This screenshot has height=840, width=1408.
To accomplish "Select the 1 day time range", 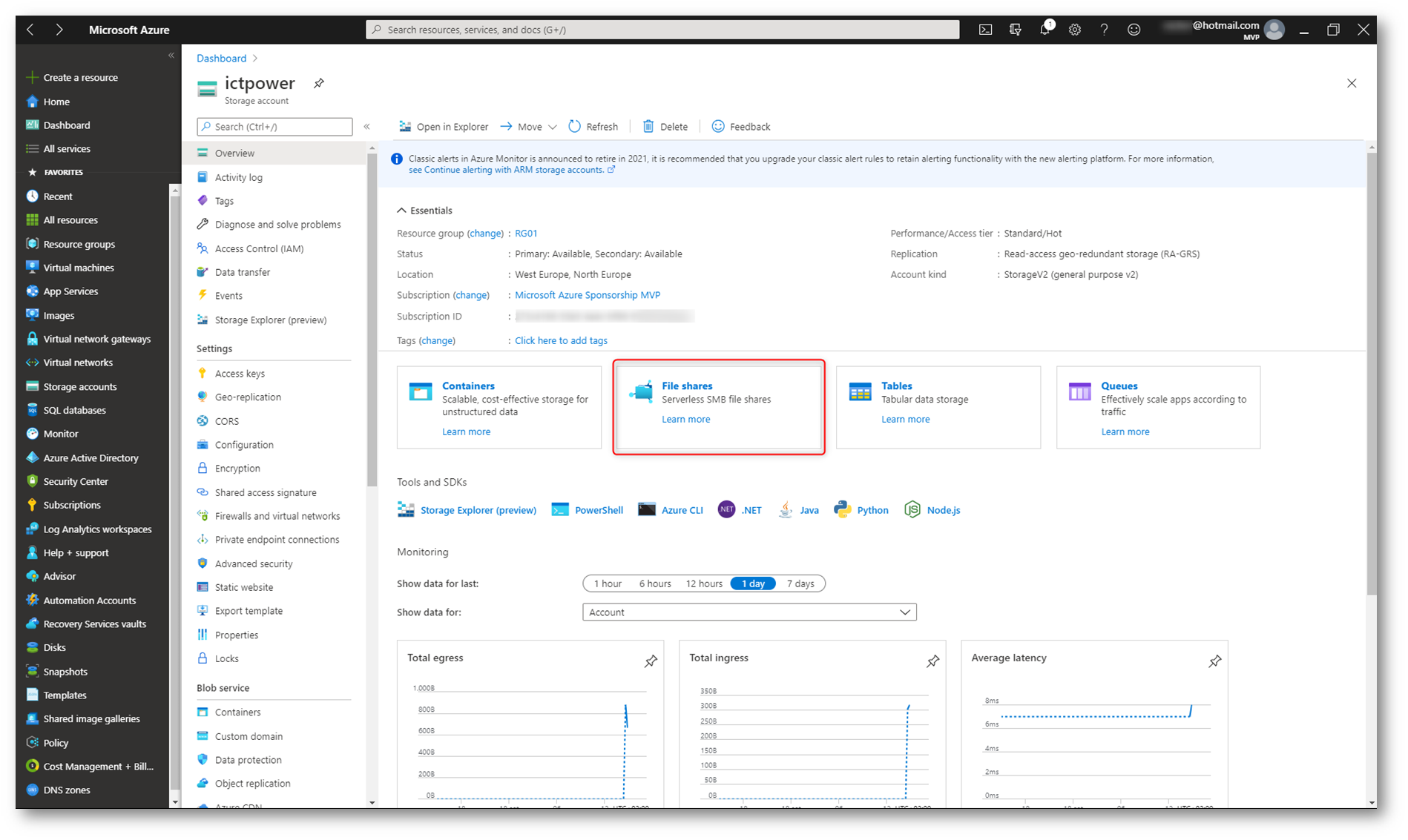I will [x=753, y=583].
